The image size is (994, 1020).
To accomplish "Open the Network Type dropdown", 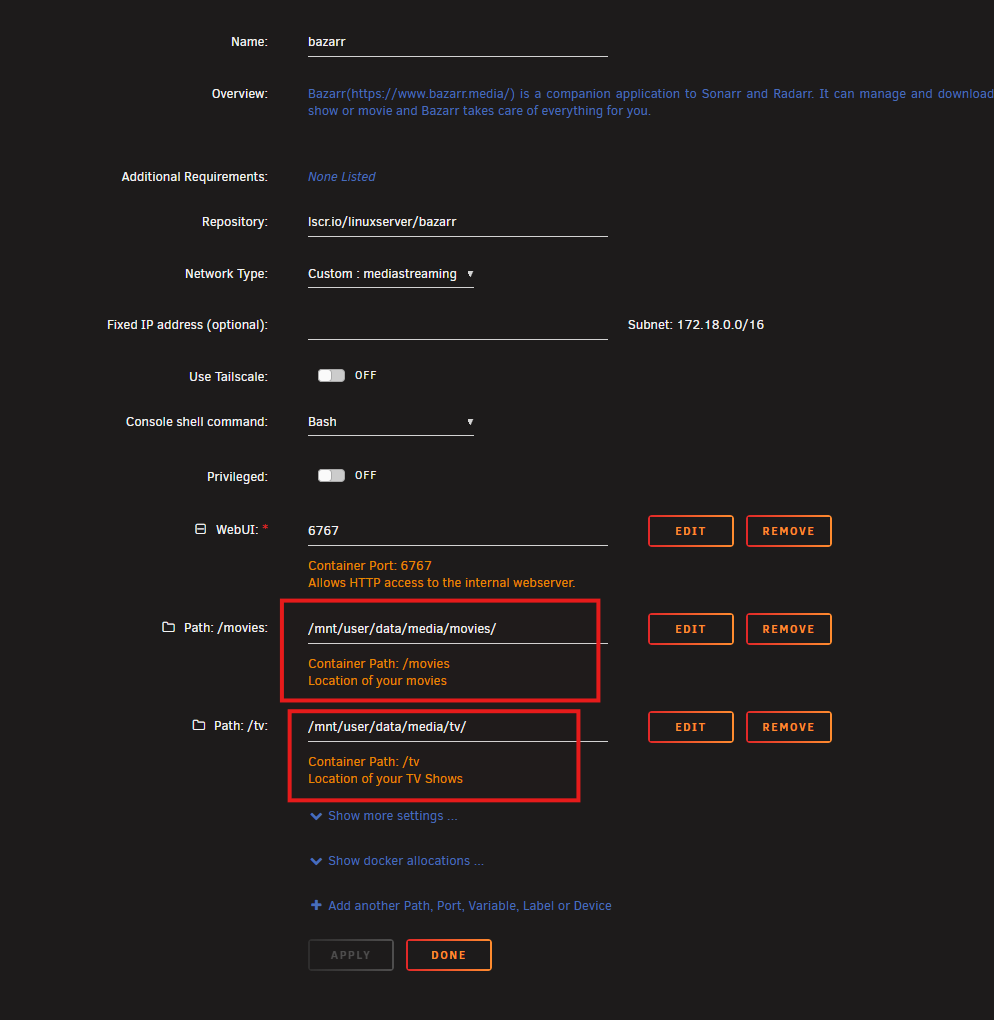I will 390,274.
